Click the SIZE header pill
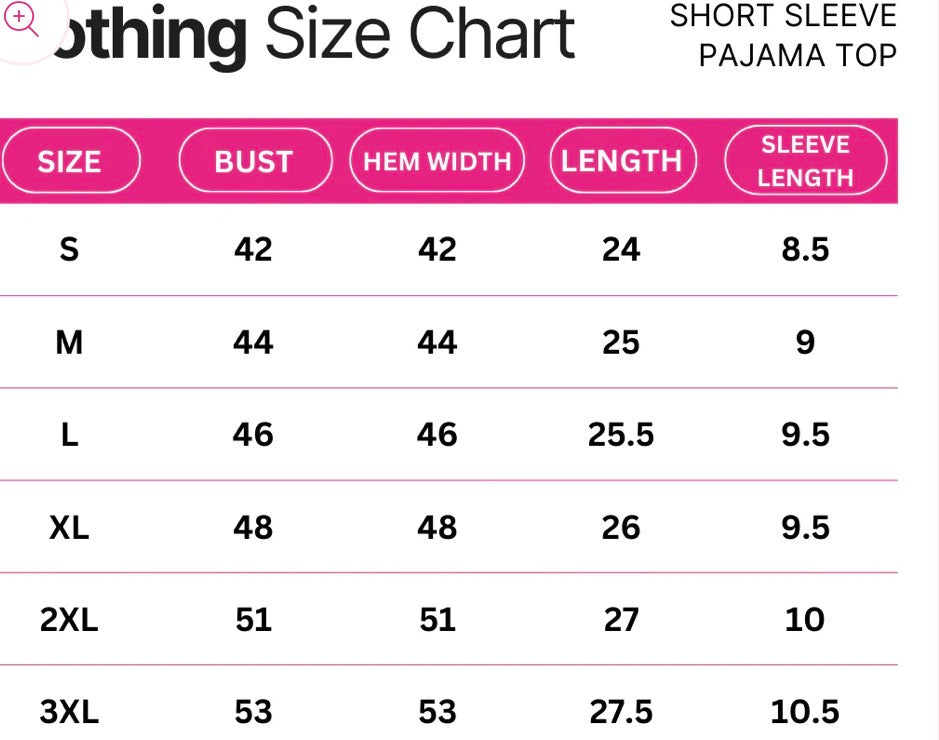Viewport: 939px width, 740px height. pos(69,161)
